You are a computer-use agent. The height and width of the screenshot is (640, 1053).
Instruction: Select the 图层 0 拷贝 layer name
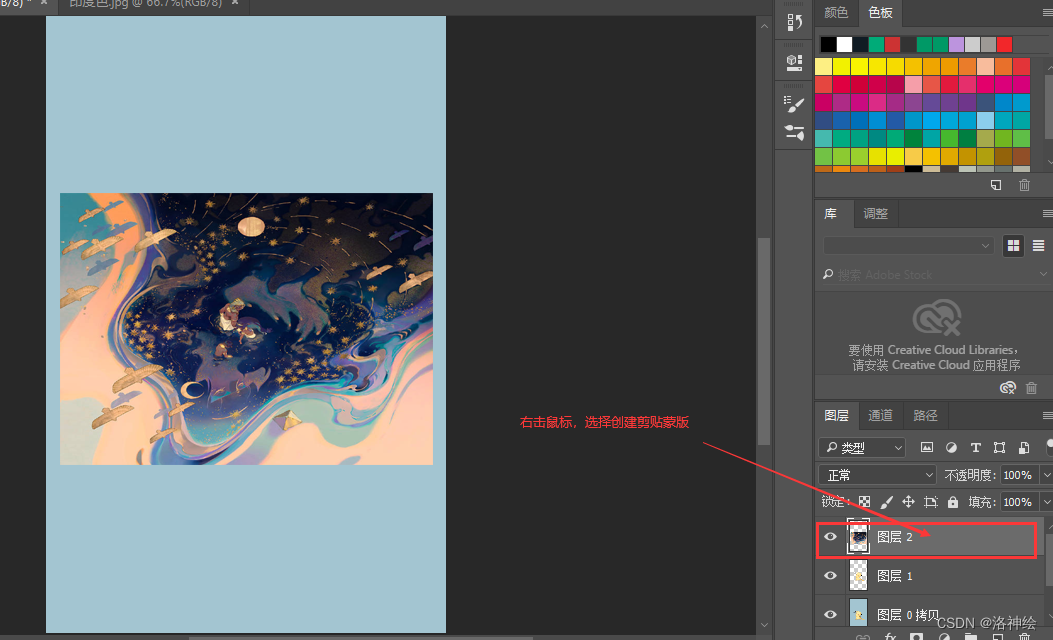[x=908, y=614]
